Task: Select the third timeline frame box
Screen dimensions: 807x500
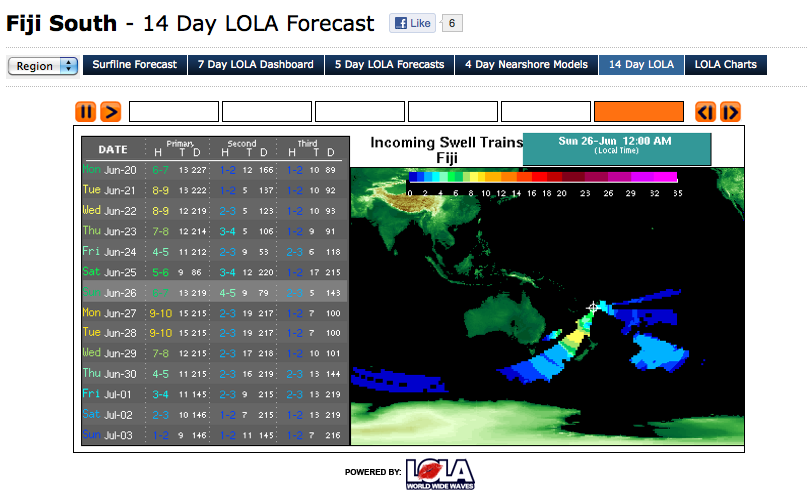Action: click(360, 112)
